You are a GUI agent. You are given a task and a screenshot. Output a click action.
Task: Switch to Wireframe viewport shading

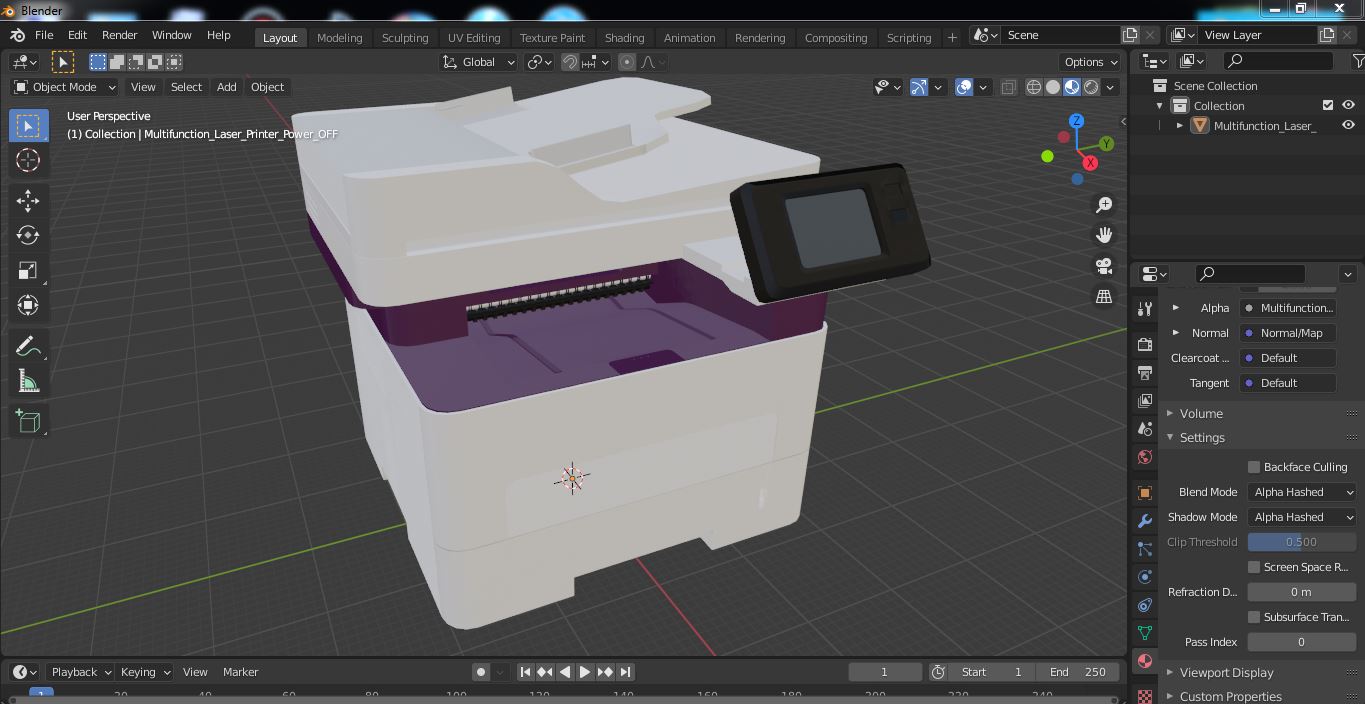click(1034, 87)
